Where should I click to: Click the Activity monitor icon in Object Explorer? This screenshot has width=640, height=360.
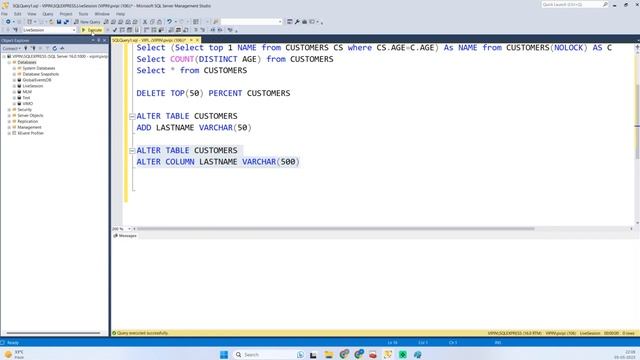point(62,48)
